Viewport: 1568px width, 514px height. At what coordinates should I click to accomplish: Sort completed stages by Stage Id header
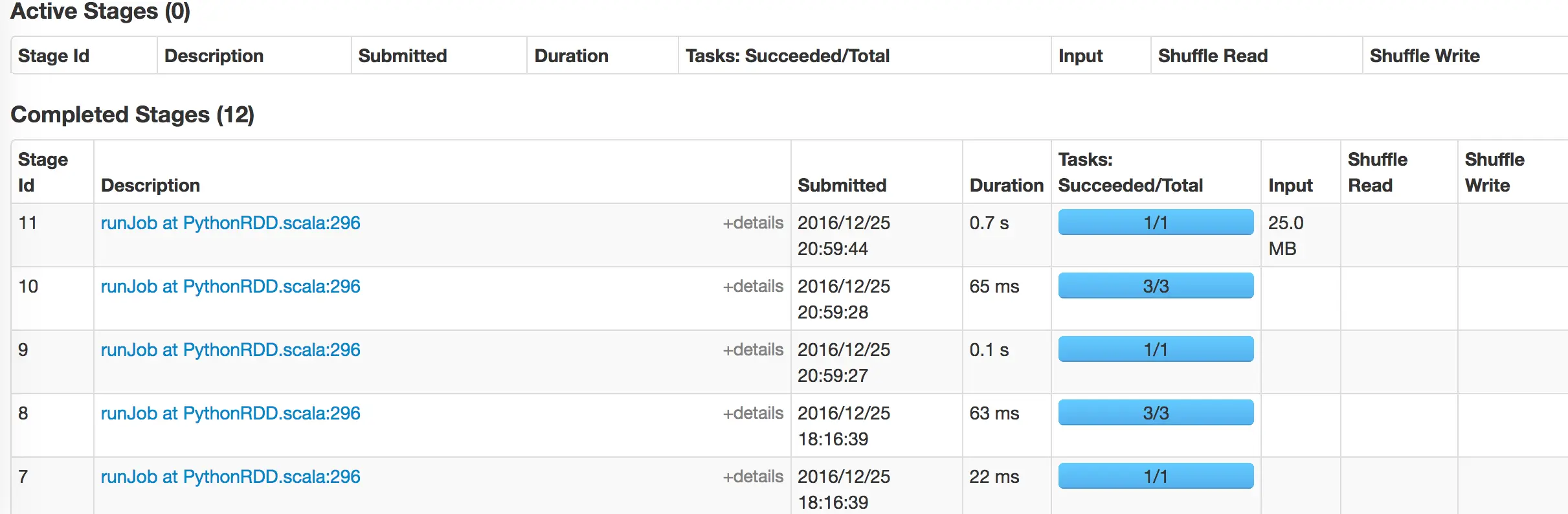click(43, 172)
